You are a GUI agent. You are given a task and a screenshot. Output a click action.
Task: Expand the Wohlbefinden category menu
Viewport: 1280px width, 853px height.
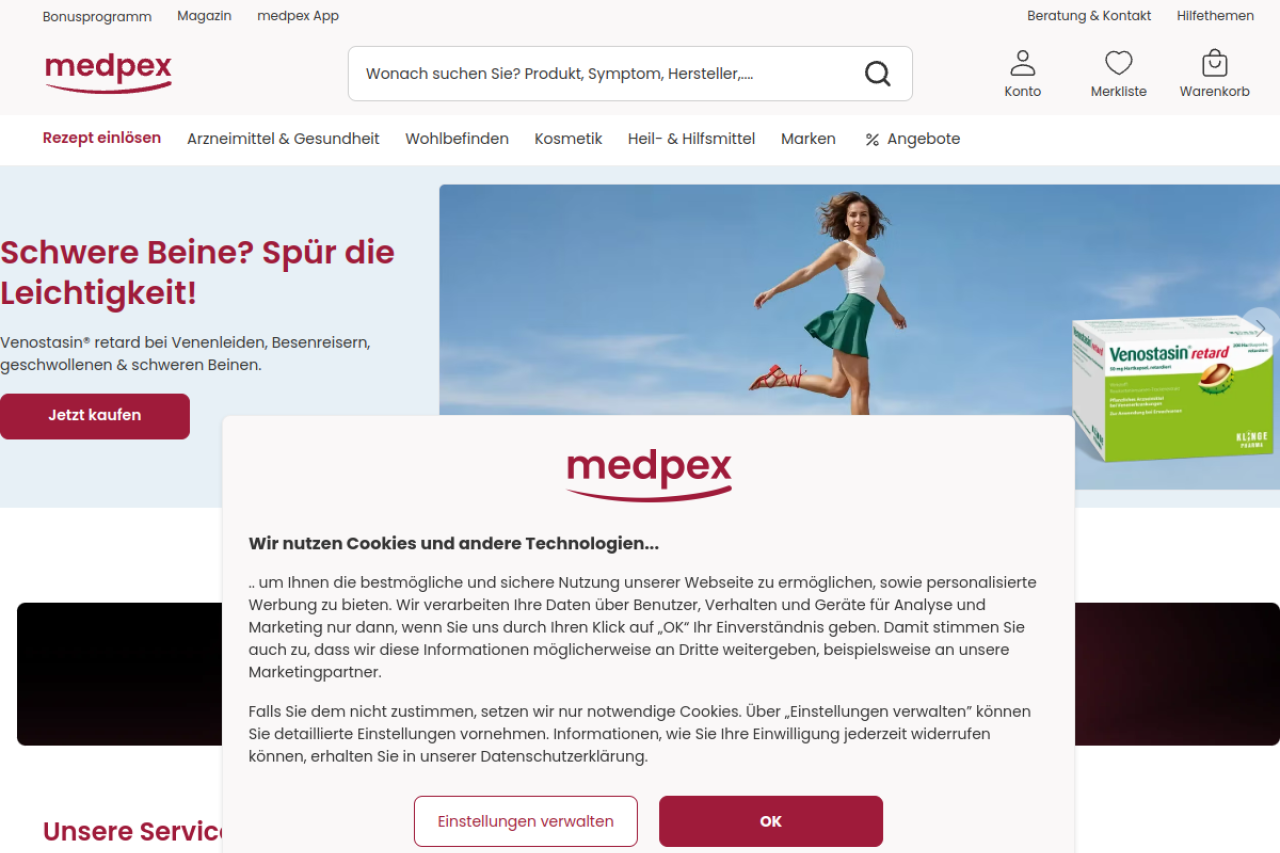tap(457, 139)
